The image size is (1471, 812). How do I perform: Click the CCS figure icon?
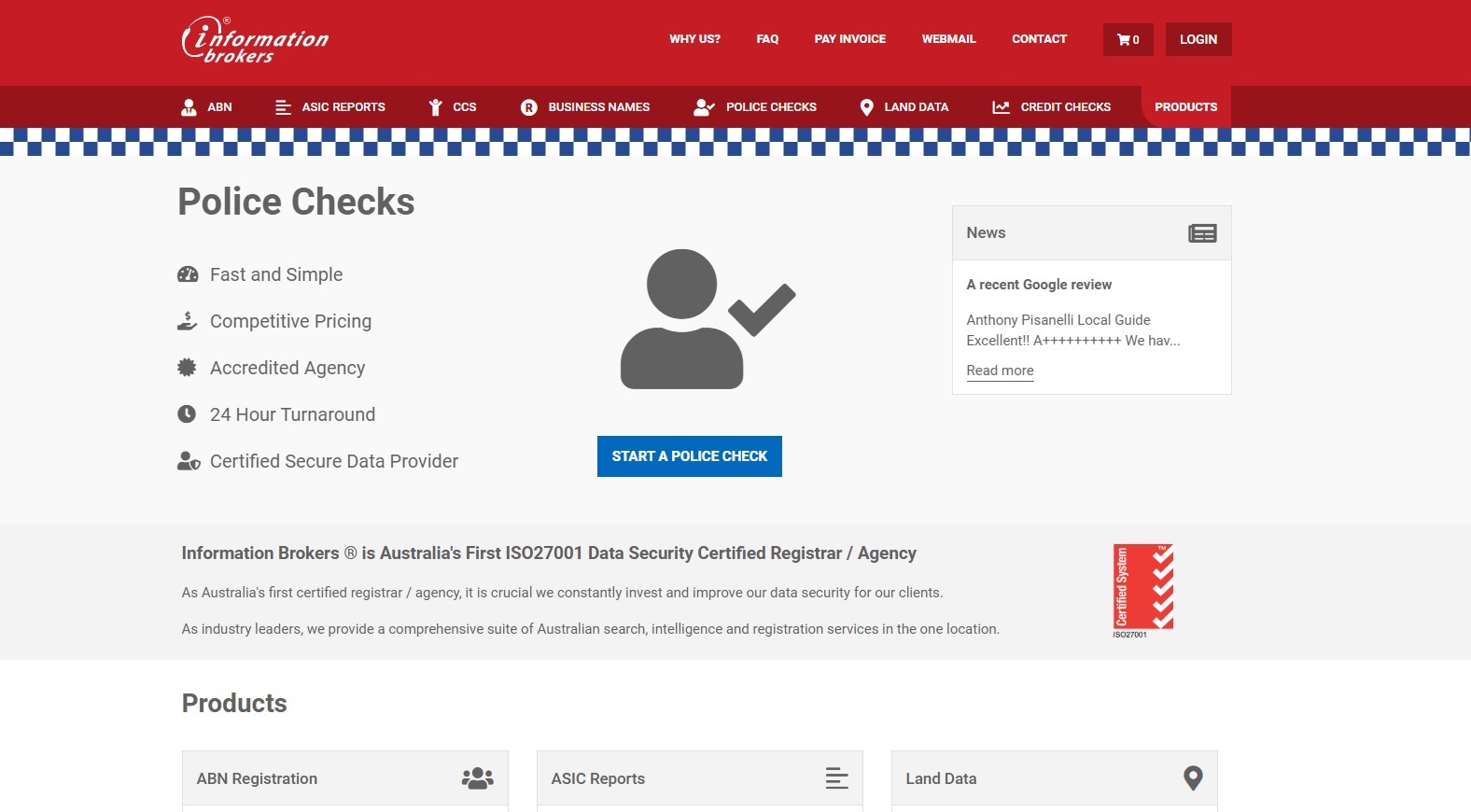coord(435,107)
